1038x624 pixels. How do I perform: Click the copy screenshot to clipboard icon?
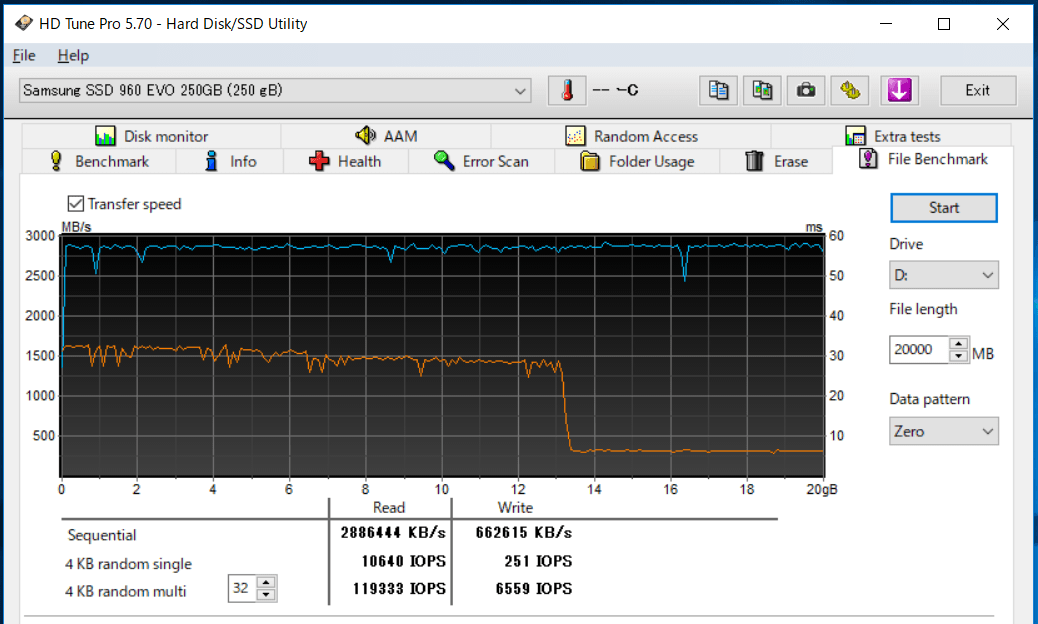(762, 90)
